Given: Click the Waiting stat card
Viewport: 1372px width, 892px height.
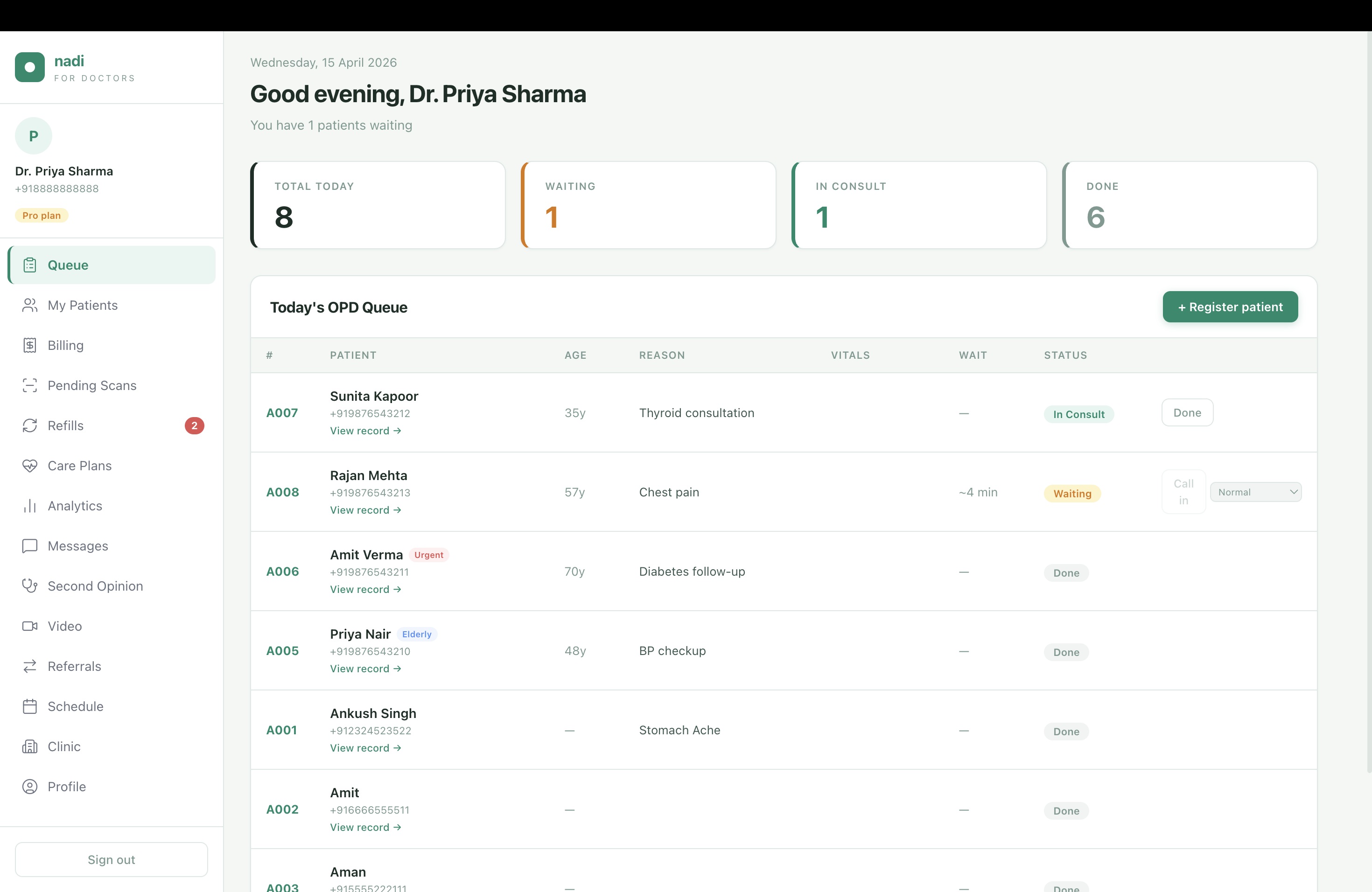Looking at the screenshot, I should tap(649, 205).
